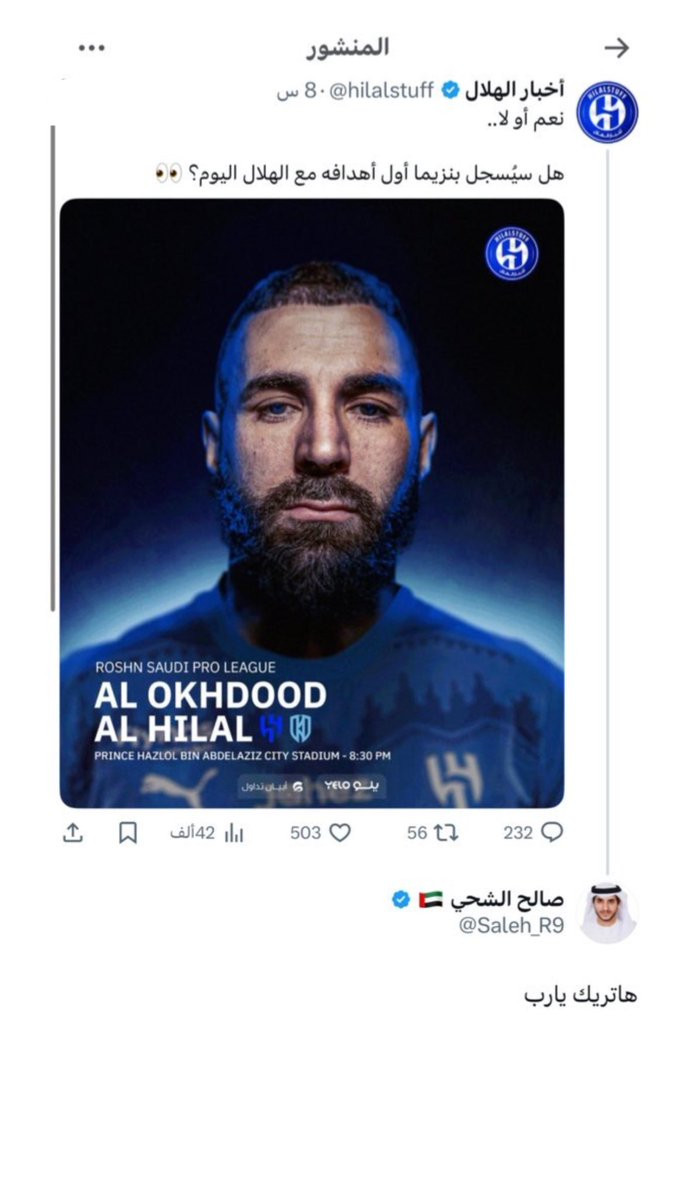
Task: Click the أخبار الهلال account name
Action: click(x=515, y=91)
